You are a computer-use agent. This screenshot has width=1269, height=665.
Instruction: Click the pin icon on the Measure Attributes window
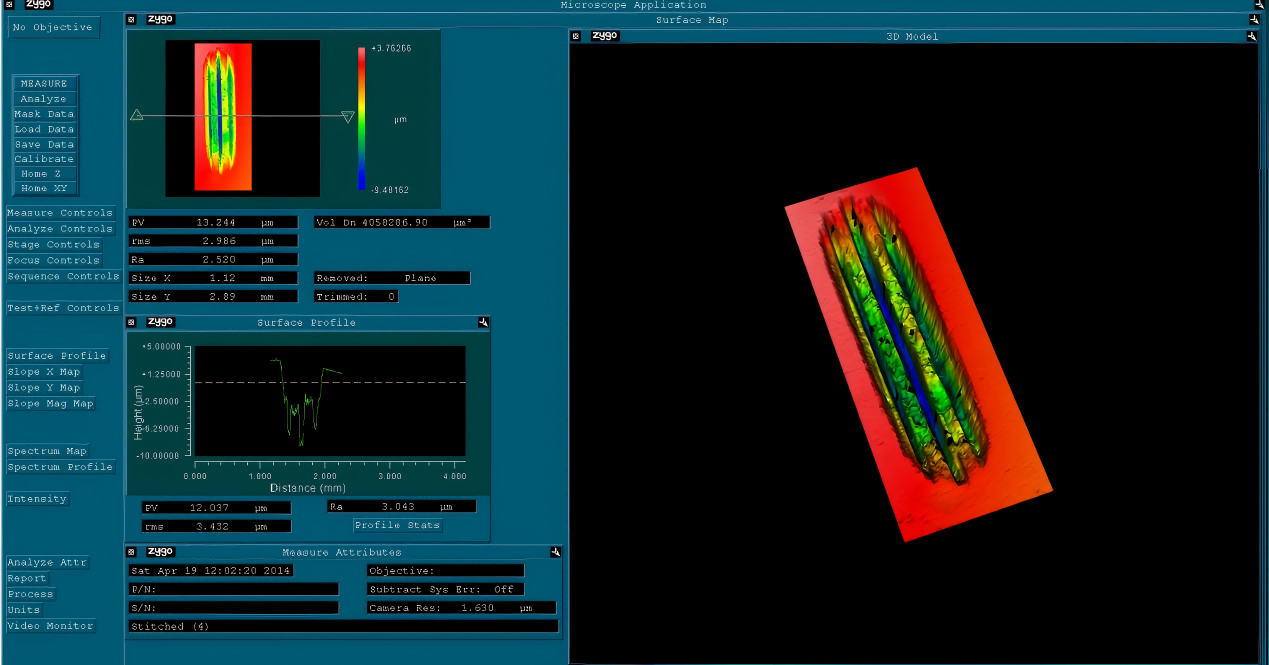tap(555, 552)
